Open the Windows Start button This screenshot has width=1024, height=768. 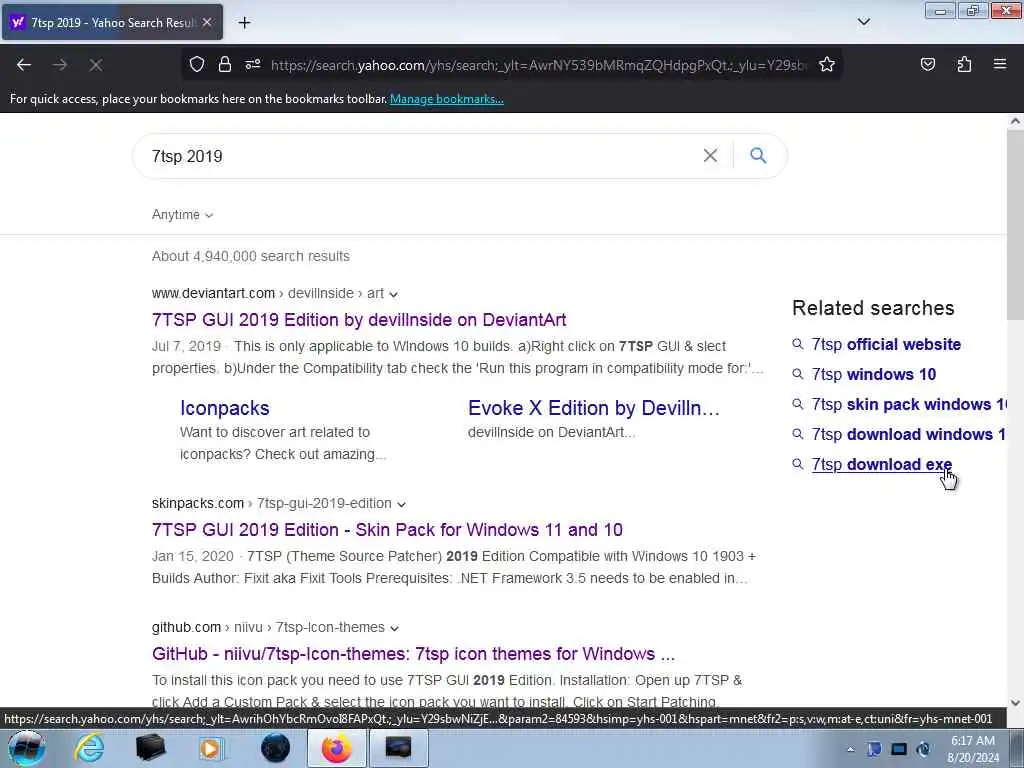(x=26, y=748)
